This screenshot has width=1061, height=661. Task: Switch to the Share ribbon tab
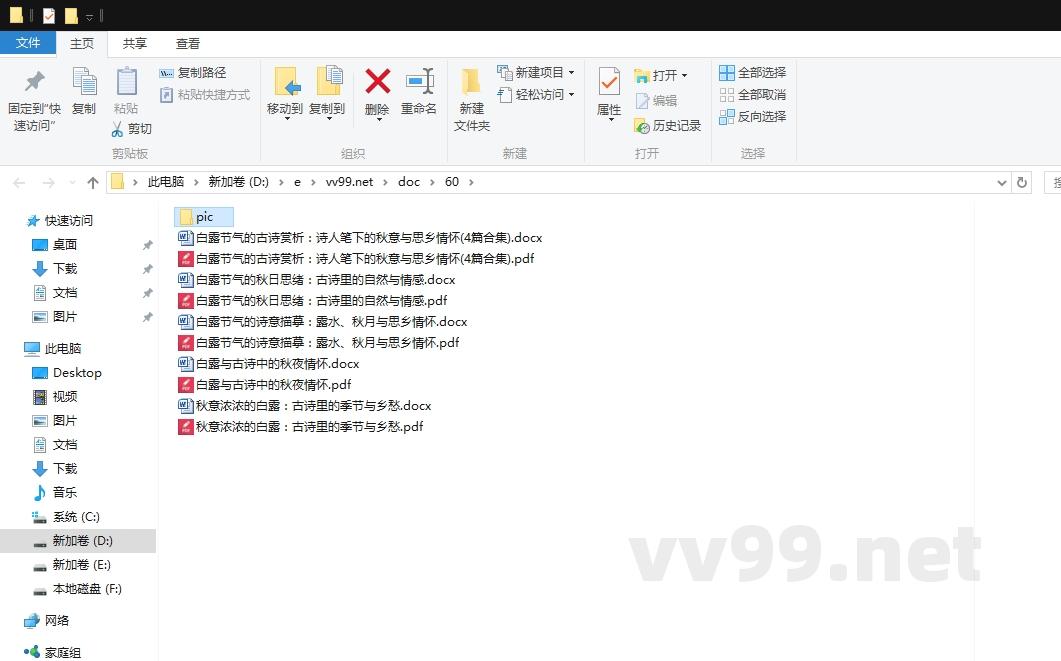[x=135, y=43]
